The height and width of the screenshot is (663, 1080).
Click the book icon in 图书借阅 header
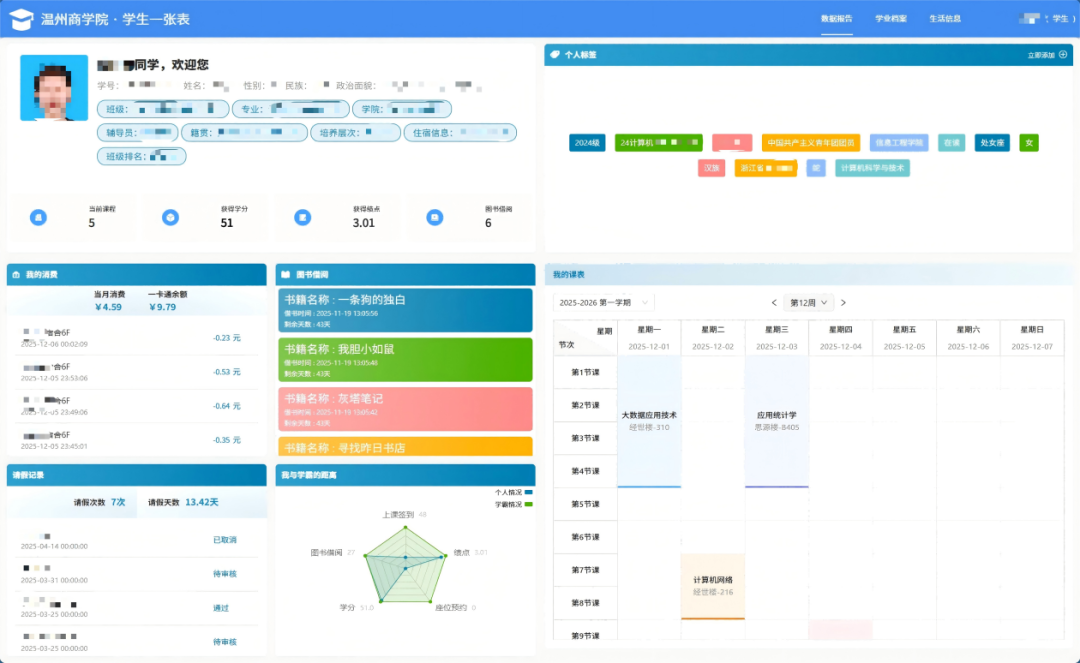285,274
